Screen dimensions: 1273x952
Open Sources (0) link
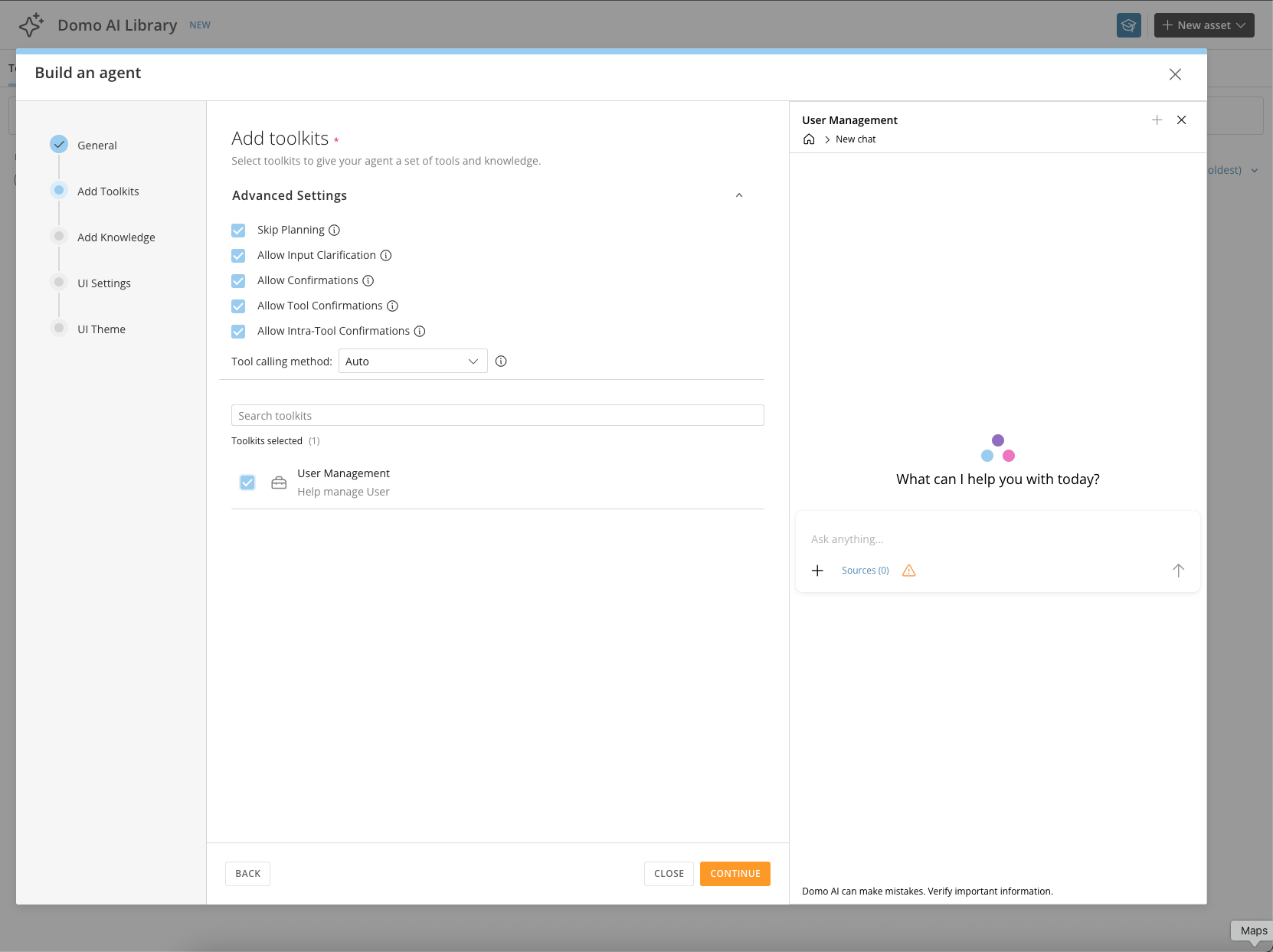coord(866,571)
